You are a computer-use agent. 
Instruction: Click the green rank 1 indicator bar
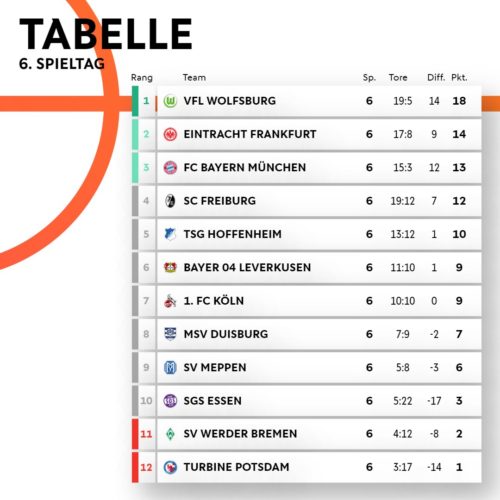coord(135,101)
